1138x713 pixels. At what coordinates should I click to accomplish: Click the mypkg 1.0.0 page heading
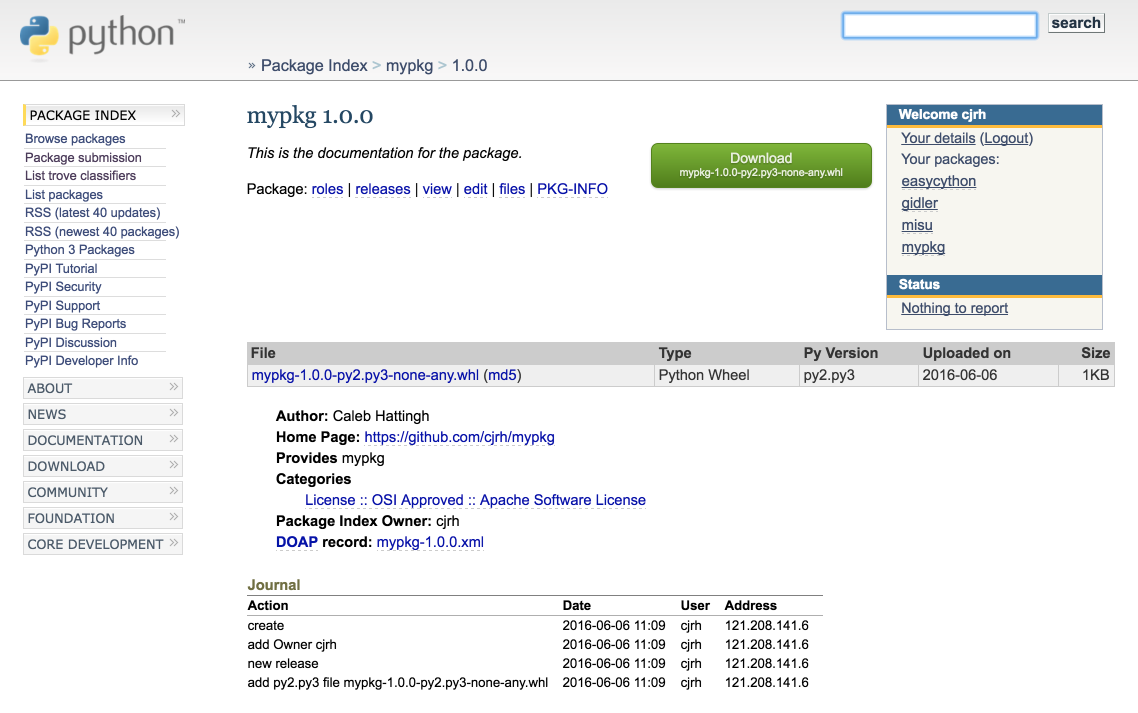[310, 116]
